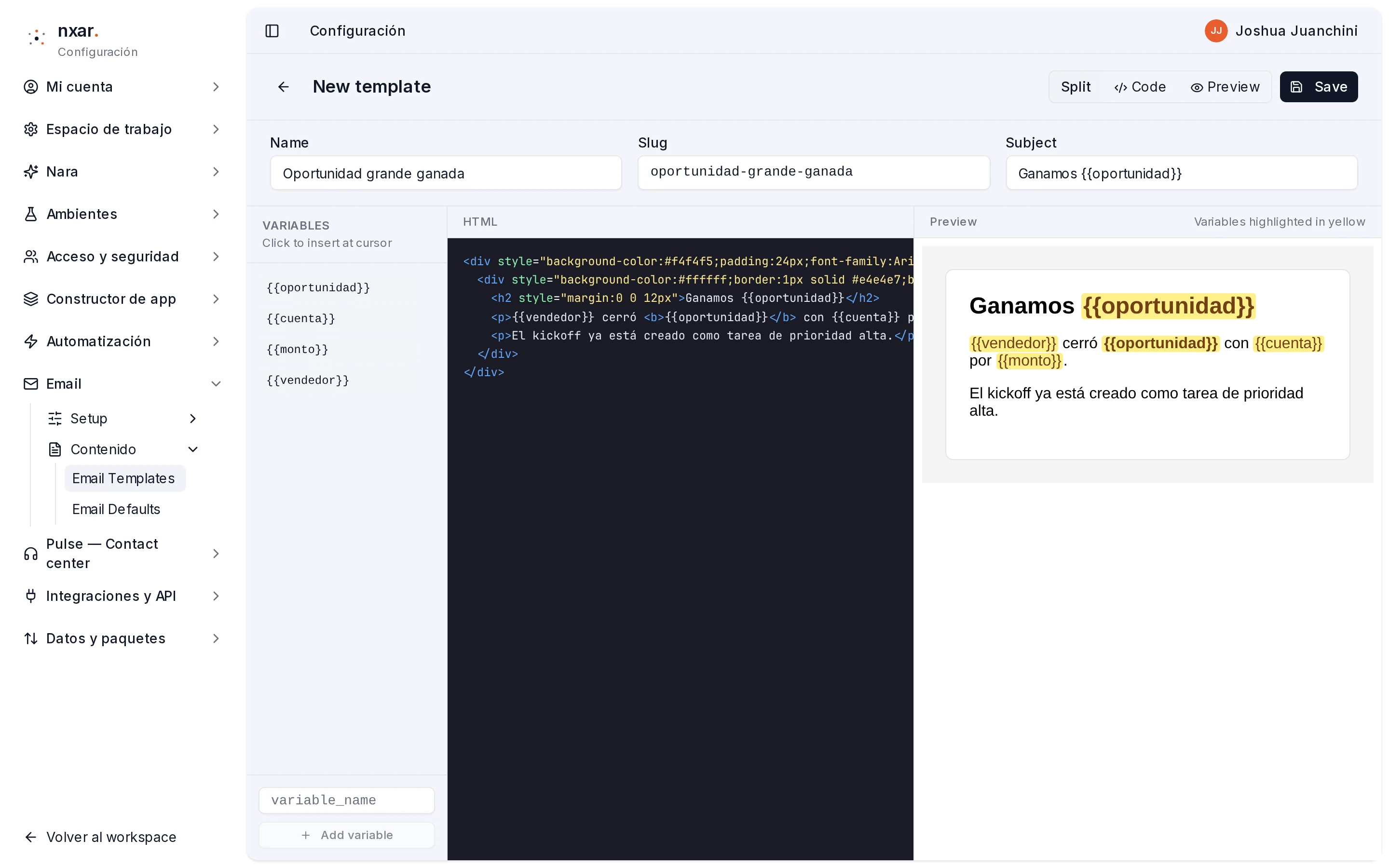The image size is (1389, 868).
Task: Focus the variable_name input field
Action: (347, 800)
